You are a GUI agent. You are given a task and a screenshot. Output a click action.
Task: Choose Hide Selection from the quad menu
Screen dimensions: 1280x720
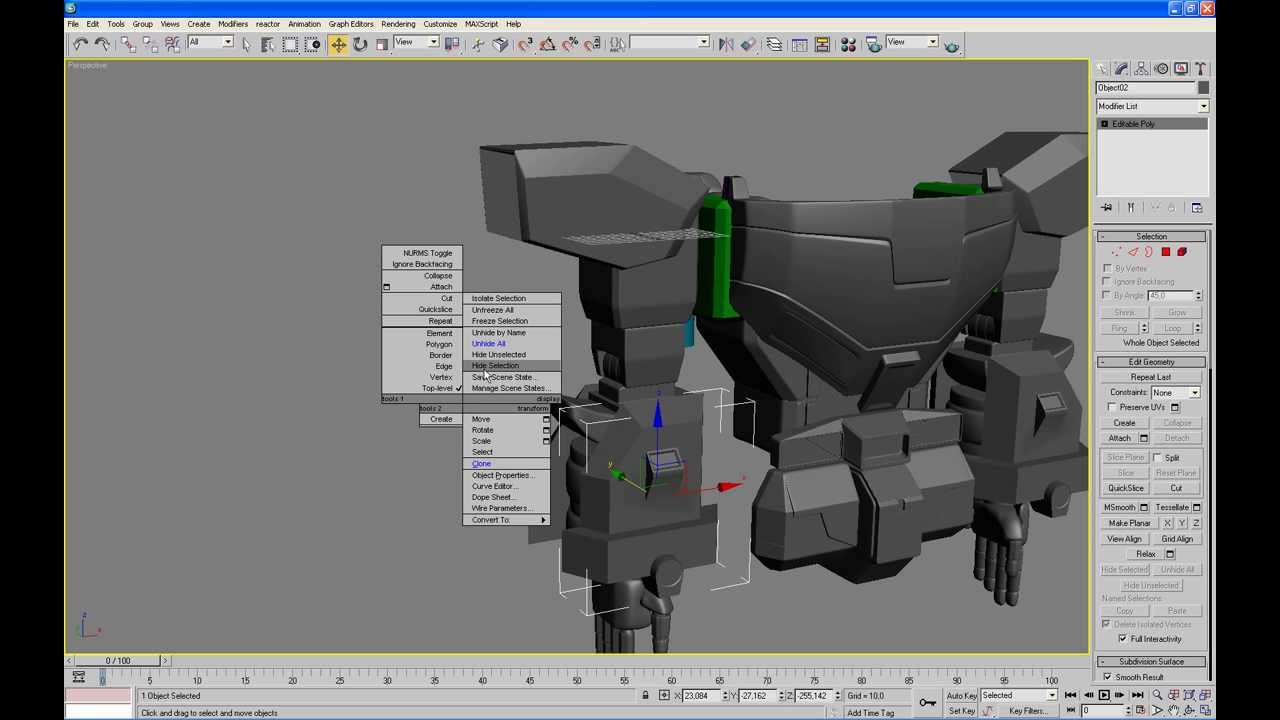[x=495, y=366]
